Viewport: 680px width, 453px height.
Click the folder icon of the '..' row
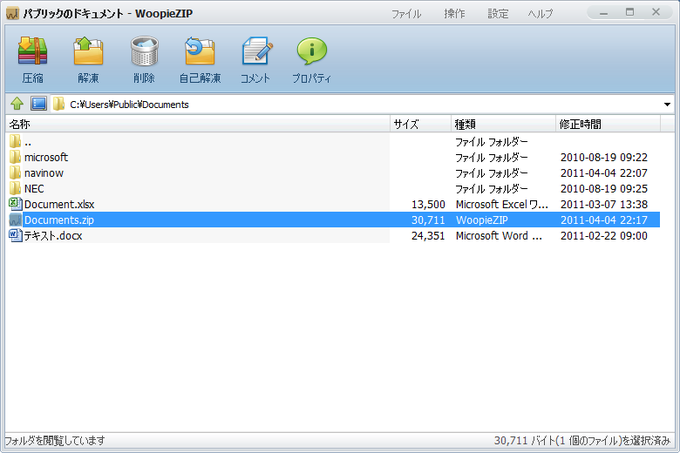click(15, 141)
